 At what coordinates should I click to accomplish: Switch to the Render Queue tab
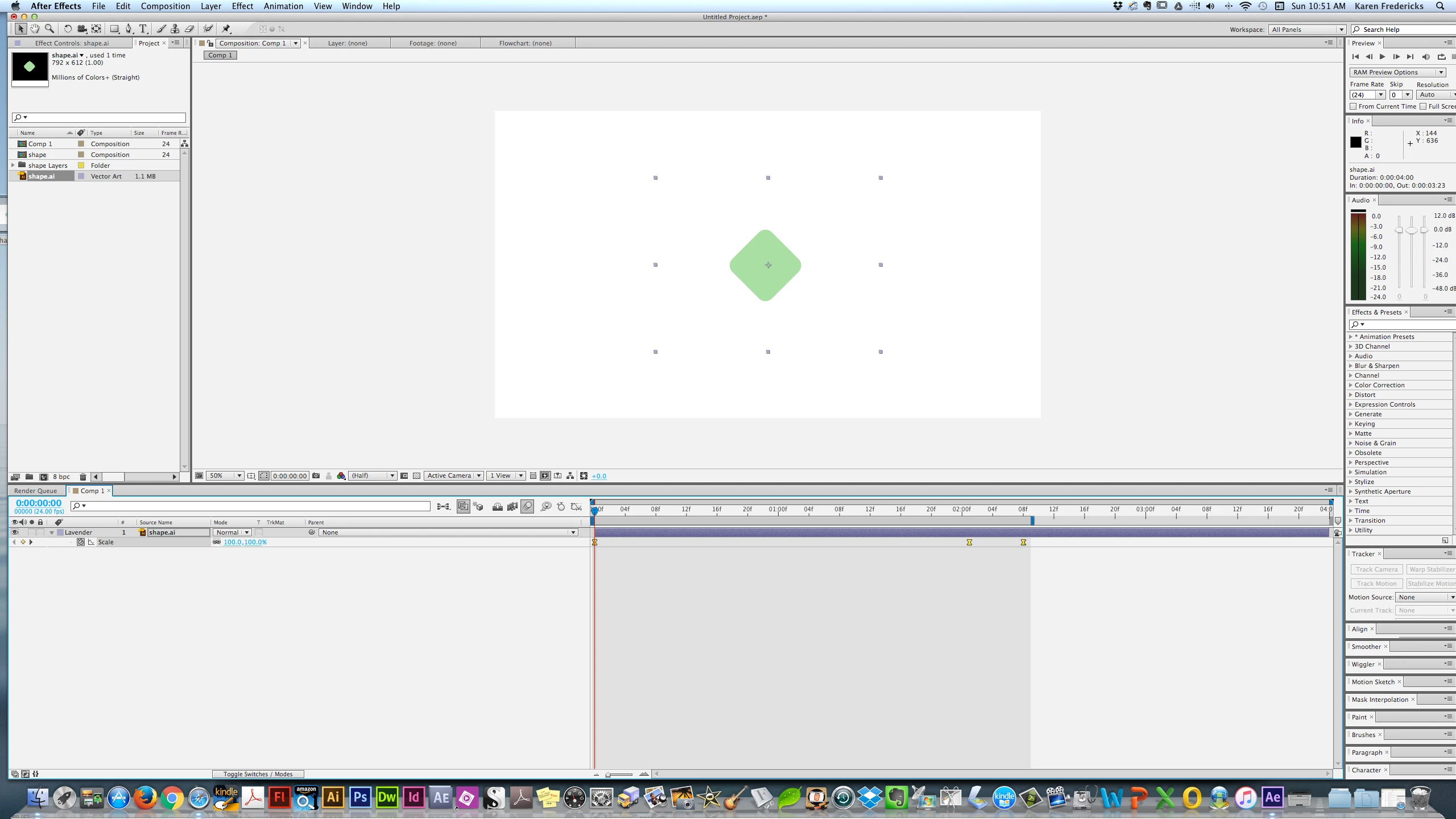pos(35,491)
